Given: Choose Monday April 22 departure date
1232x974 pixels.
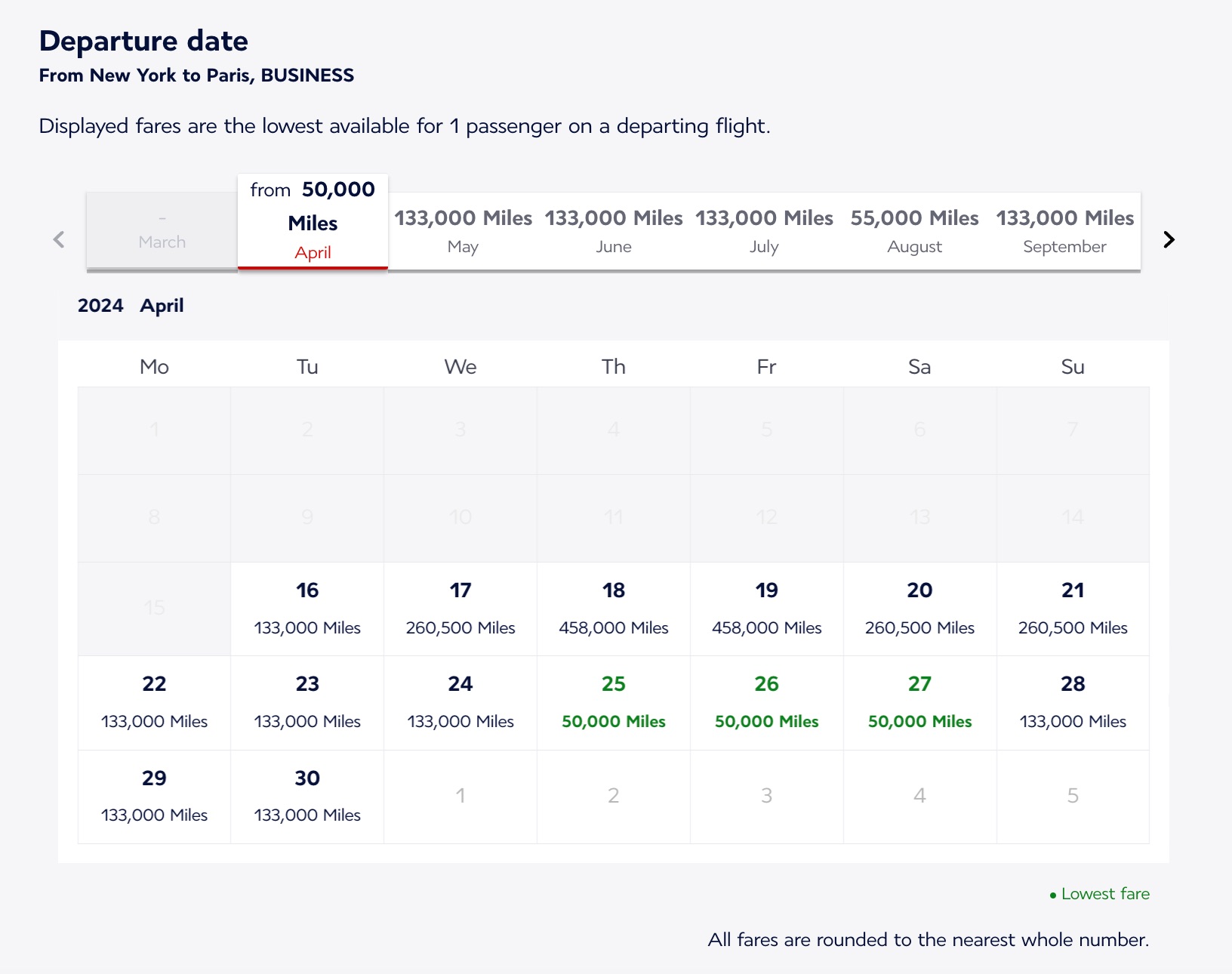Looking at the screenshot, I should point(154,702).
